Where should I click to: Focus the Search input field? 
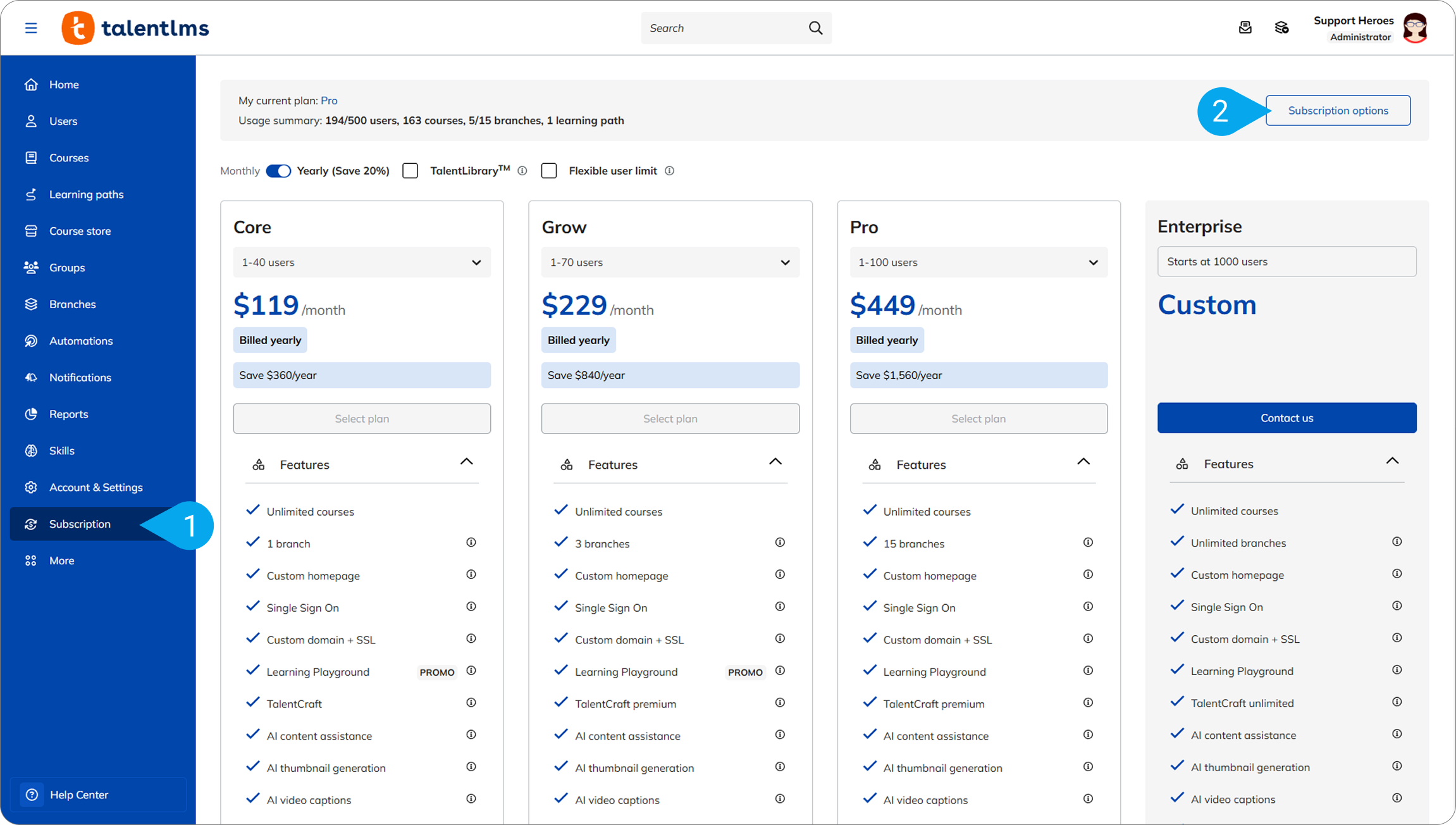[724, 28]
